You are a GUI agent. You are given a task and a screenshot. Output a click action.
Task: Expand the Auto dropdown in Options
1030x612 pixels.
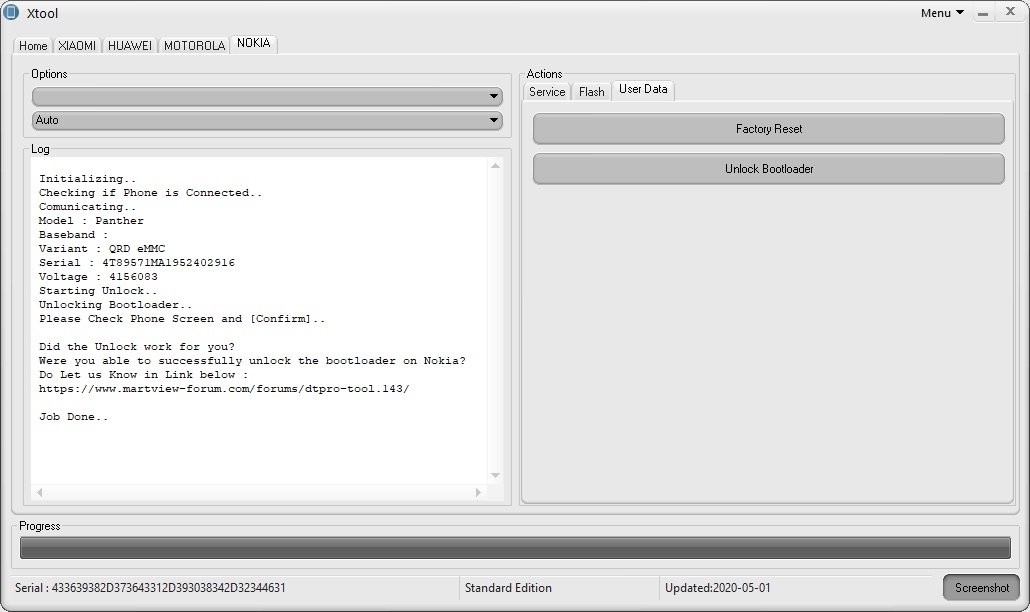click(267, 121)
